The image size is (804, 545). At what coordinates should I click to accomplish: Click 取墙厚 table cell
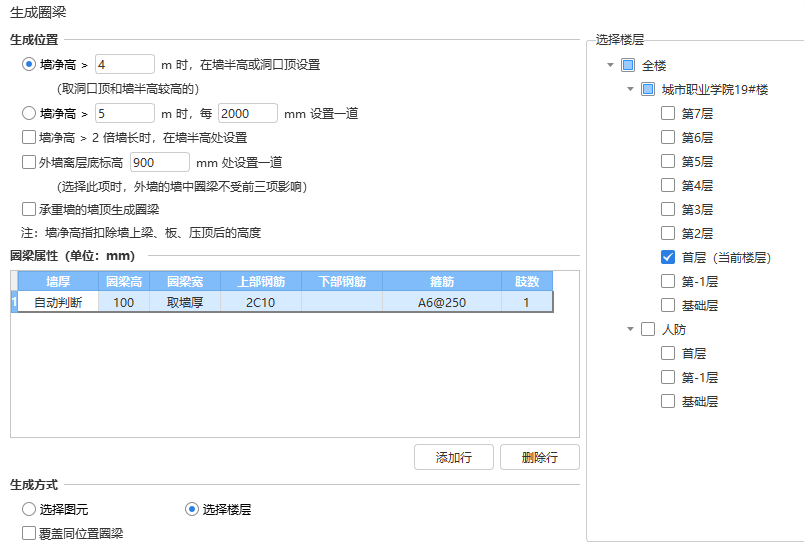(x=185, y=302)
